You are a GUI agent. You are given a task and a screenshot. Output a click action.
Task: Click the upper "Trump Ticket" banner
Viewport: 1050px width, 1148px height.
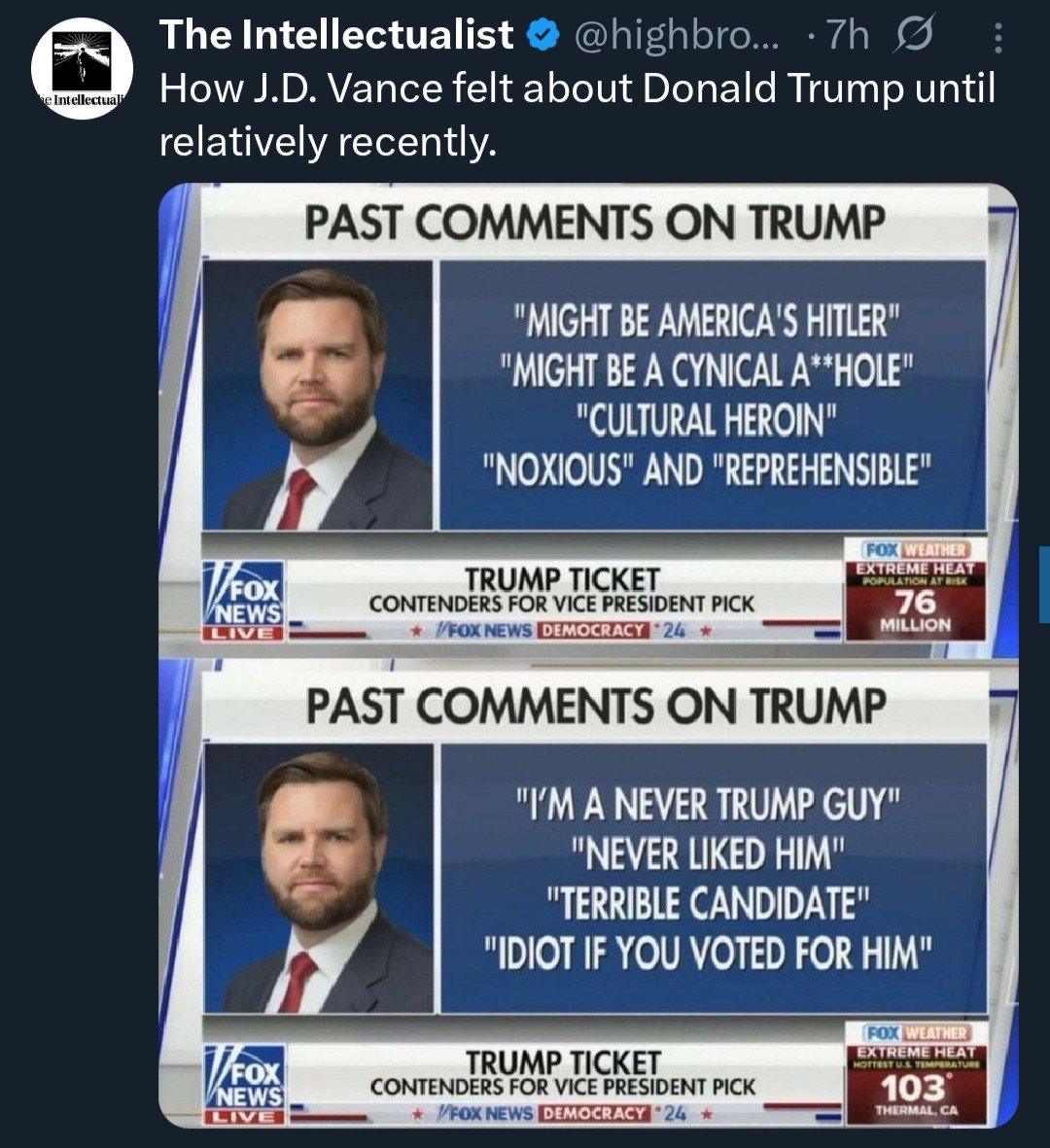click(x=562, y=595)
